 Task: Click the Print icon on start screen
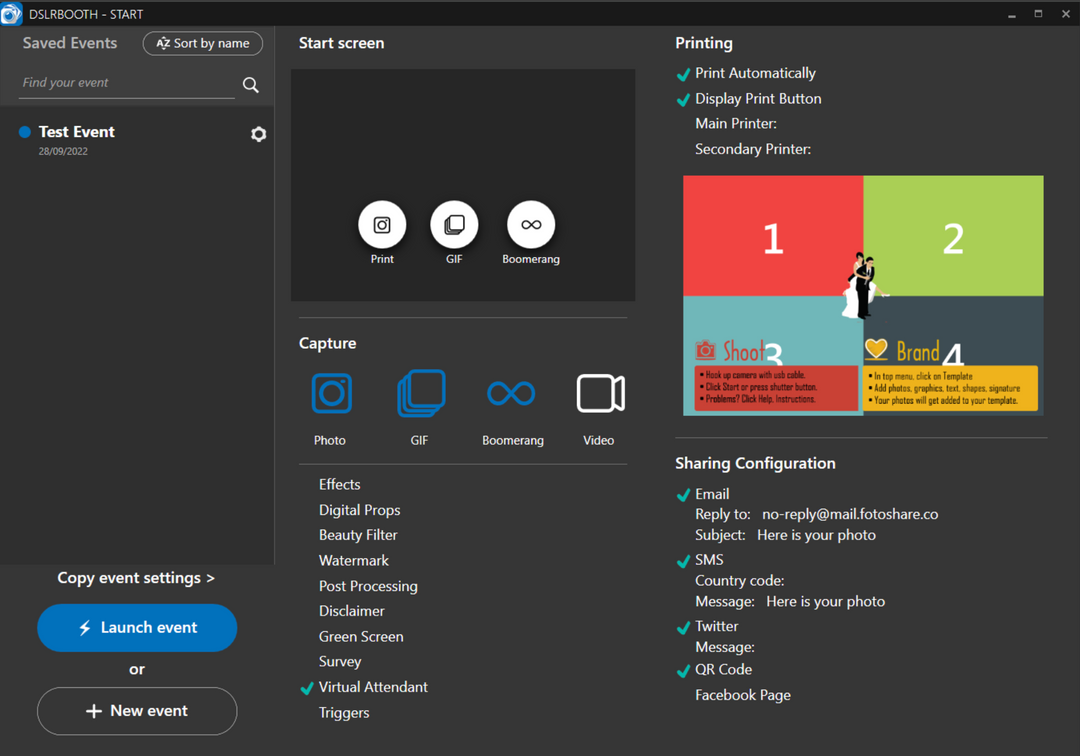click(382, 225)
